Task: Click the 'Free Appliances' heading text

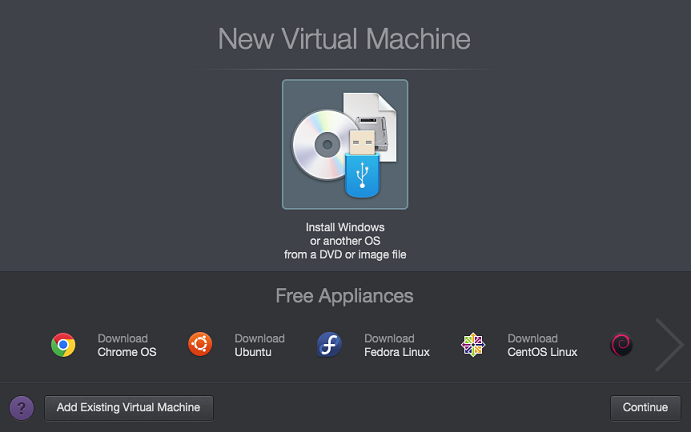Action: coord(345,296)
